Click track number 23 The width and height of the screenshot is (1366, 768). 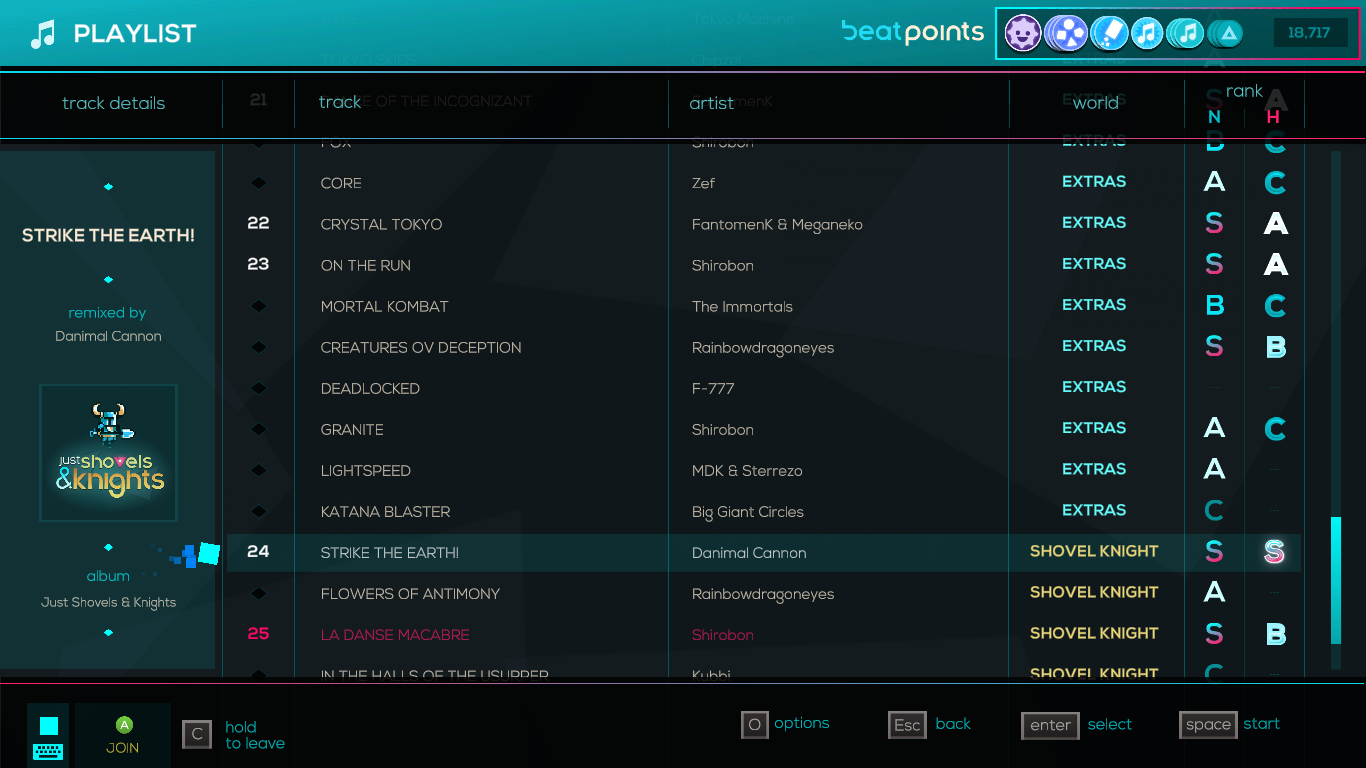(x=258, y=264)
